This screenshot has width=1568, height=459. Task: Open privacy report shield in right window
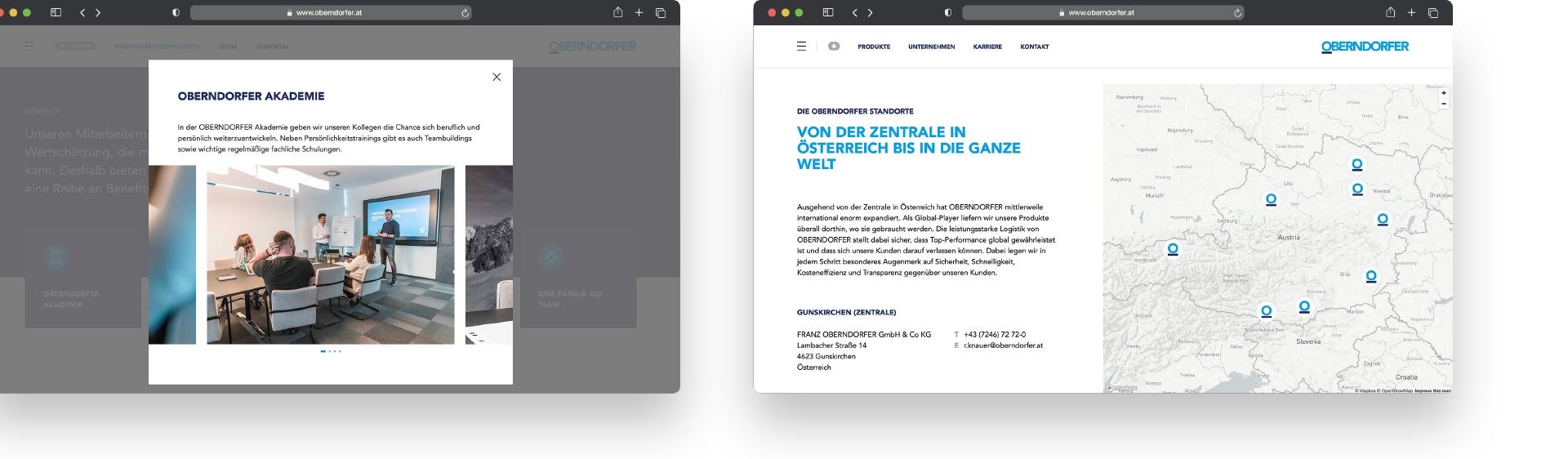pos(947,13)
